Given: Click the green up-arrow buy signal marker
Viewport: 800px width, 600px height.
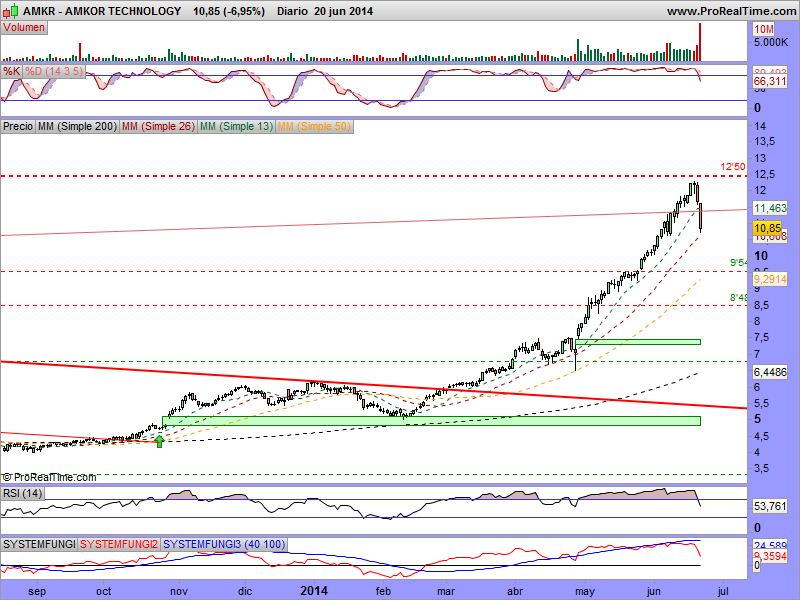Looking at the screenshot, I should 160,441.
